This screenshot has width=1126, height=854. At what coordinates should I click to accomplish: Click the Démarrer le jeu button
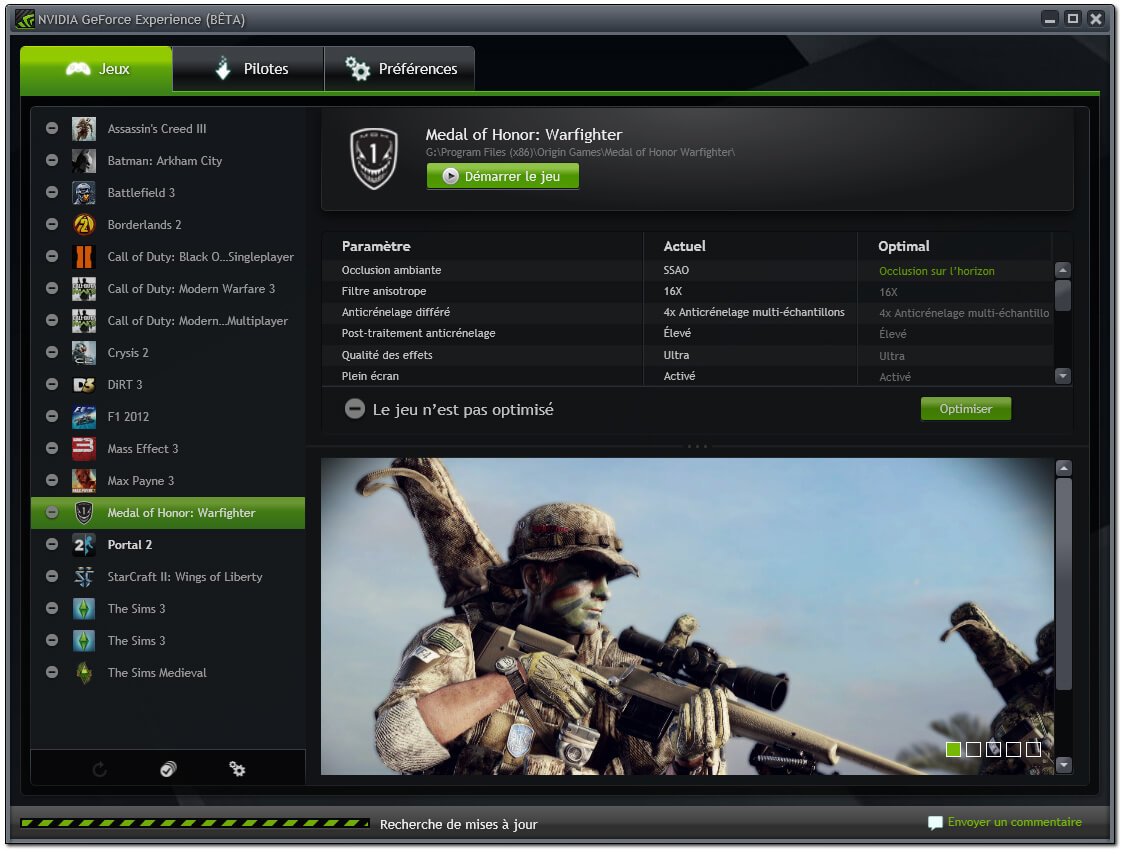[x=503, y=176]
